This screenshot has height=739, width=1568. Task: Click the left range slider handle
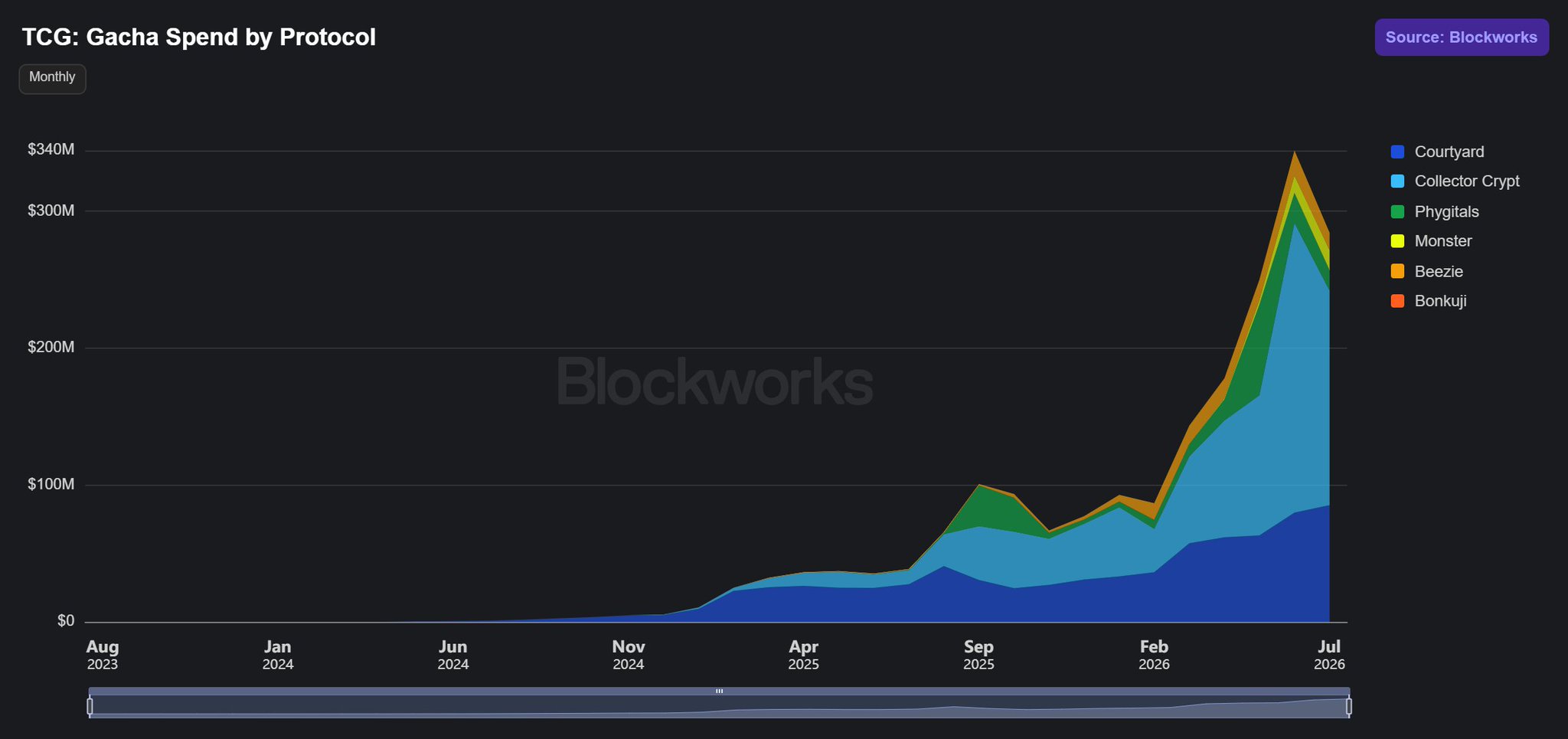pyautogui.click(x=90, y=706)
